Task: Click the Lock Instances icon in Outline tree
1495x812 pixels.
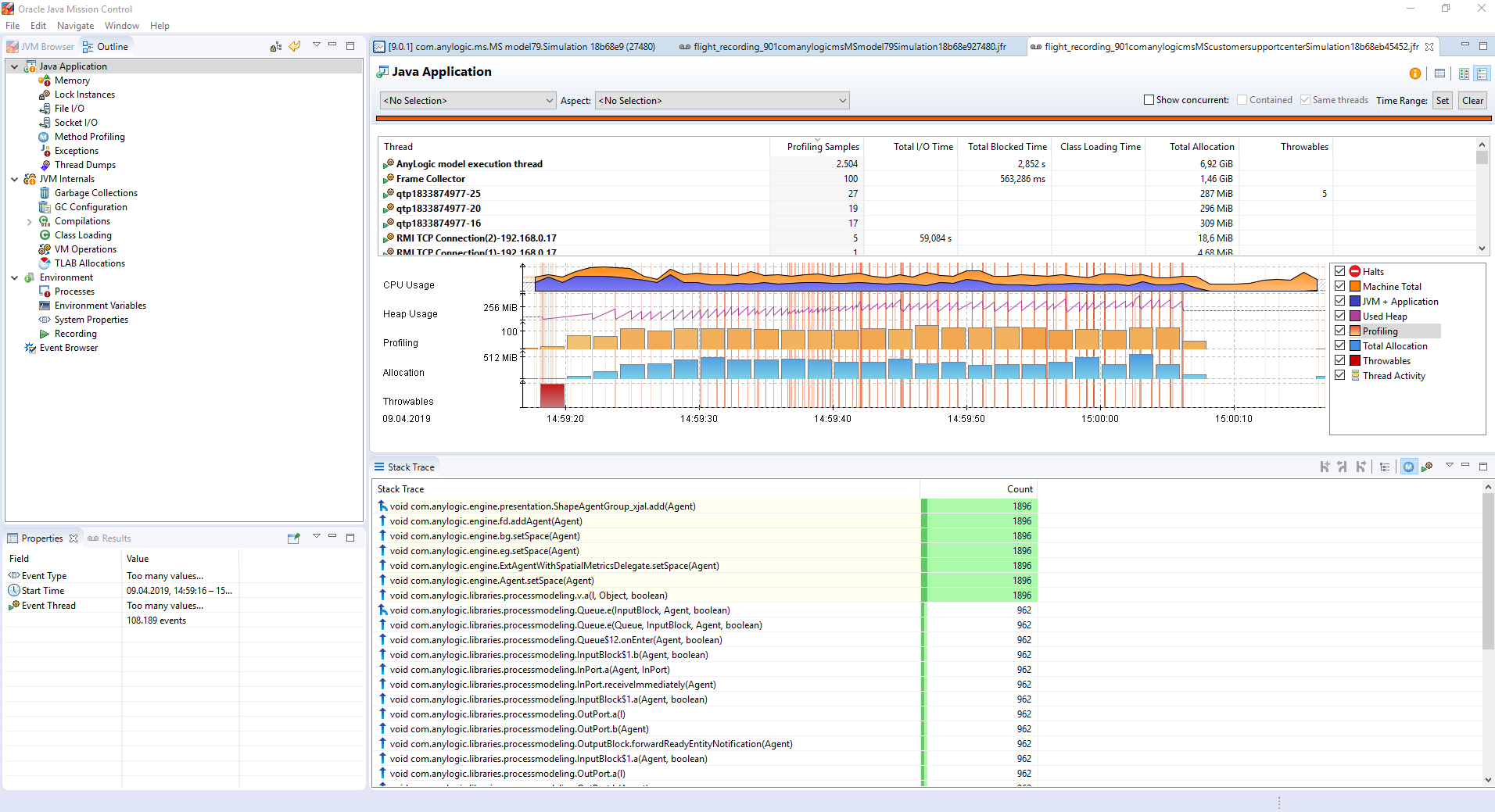Action: click(45, 95)
